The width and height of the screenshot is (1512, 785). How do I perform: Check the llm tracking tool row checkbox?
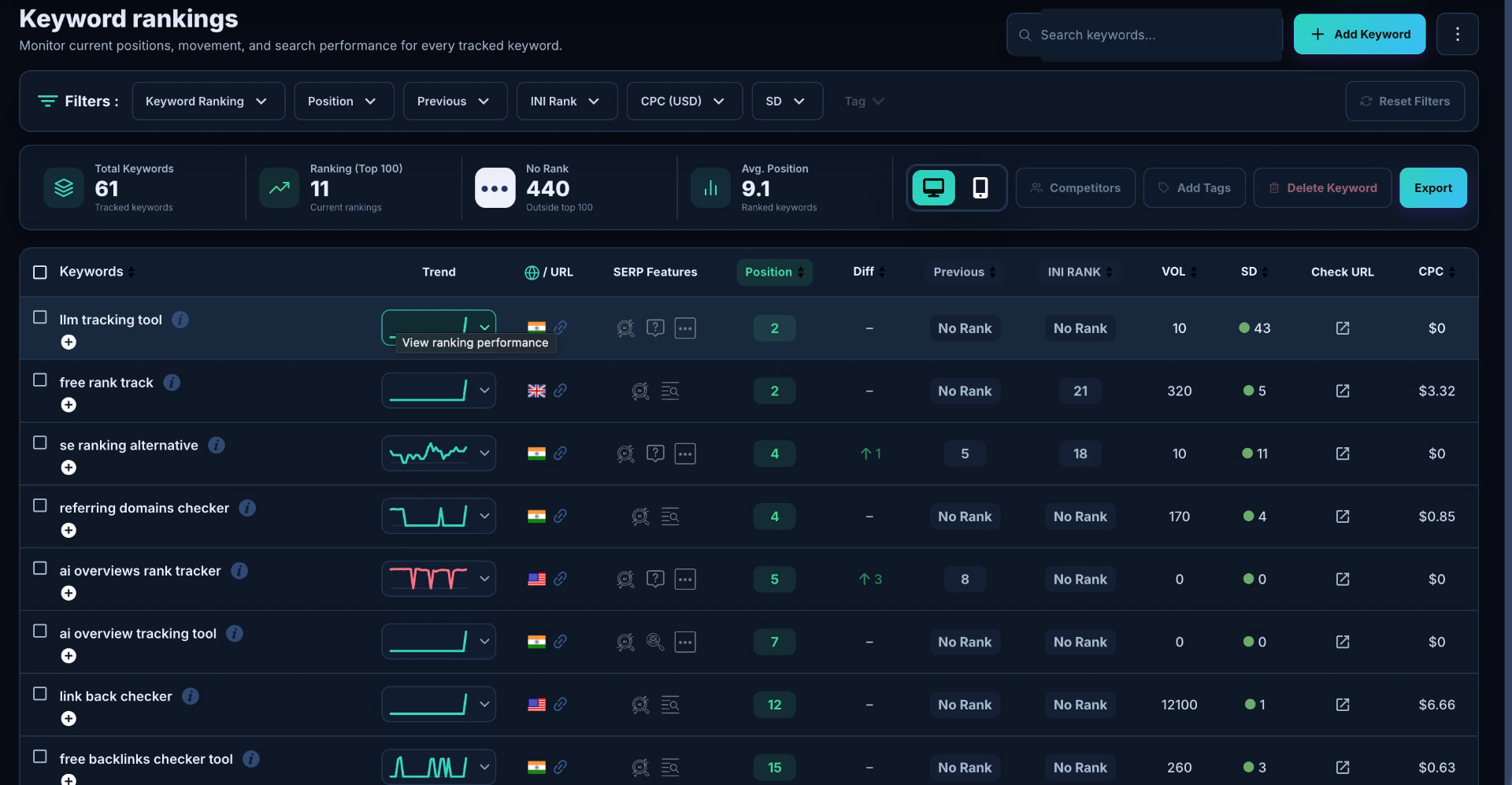[40, 317]
